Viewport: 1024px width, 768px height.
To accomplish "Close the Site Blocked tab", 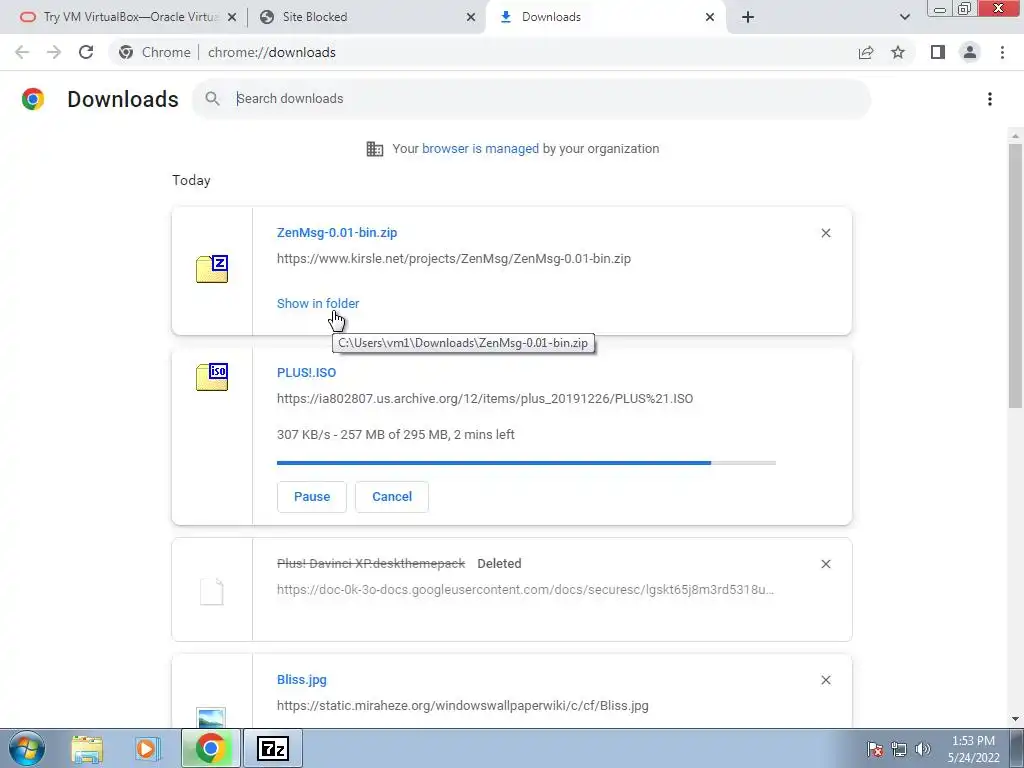I will click(471, 18).
